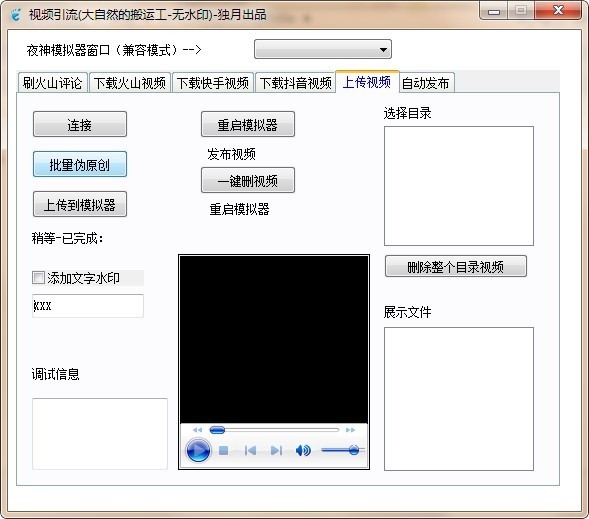
Task: Click the watermark text field containing xxx
Action: coord(88,306)
